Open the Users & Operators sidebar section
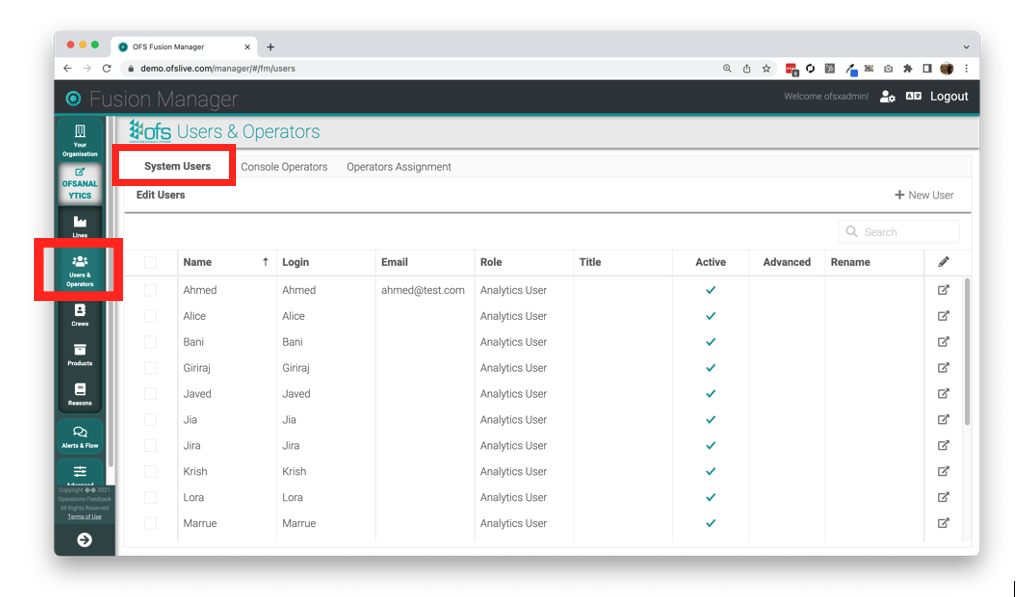 (79, 267)
